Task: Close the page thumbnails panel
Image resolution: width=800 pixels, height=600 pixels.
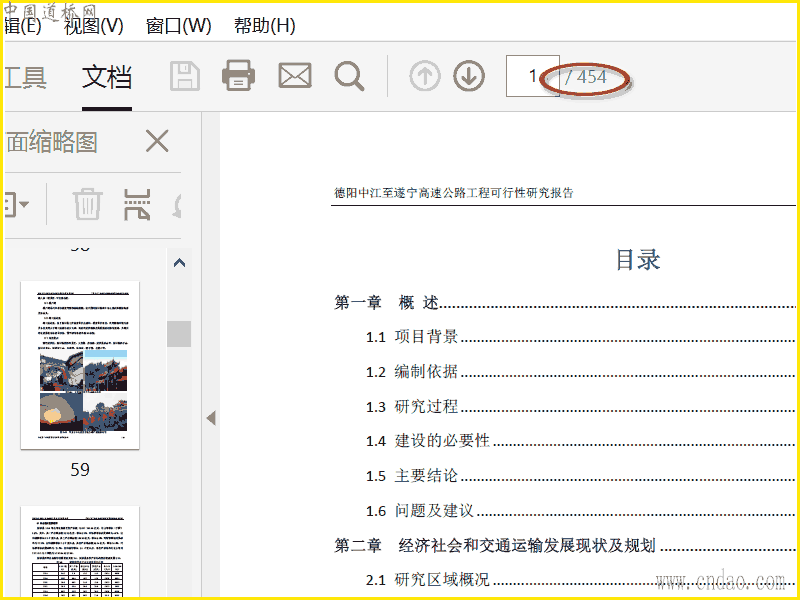Action: tap(157, 141)
